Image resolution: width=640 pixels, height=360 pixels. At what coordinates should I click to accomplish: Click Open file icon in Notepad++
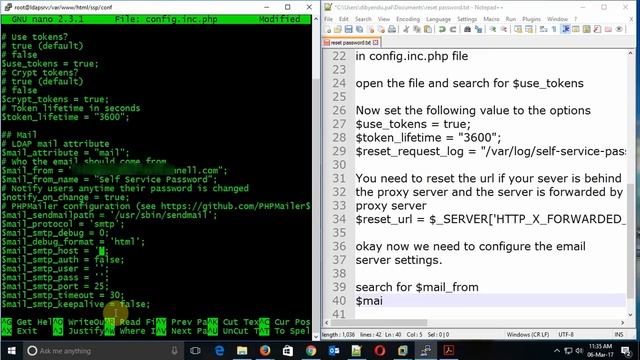[338, 29]
